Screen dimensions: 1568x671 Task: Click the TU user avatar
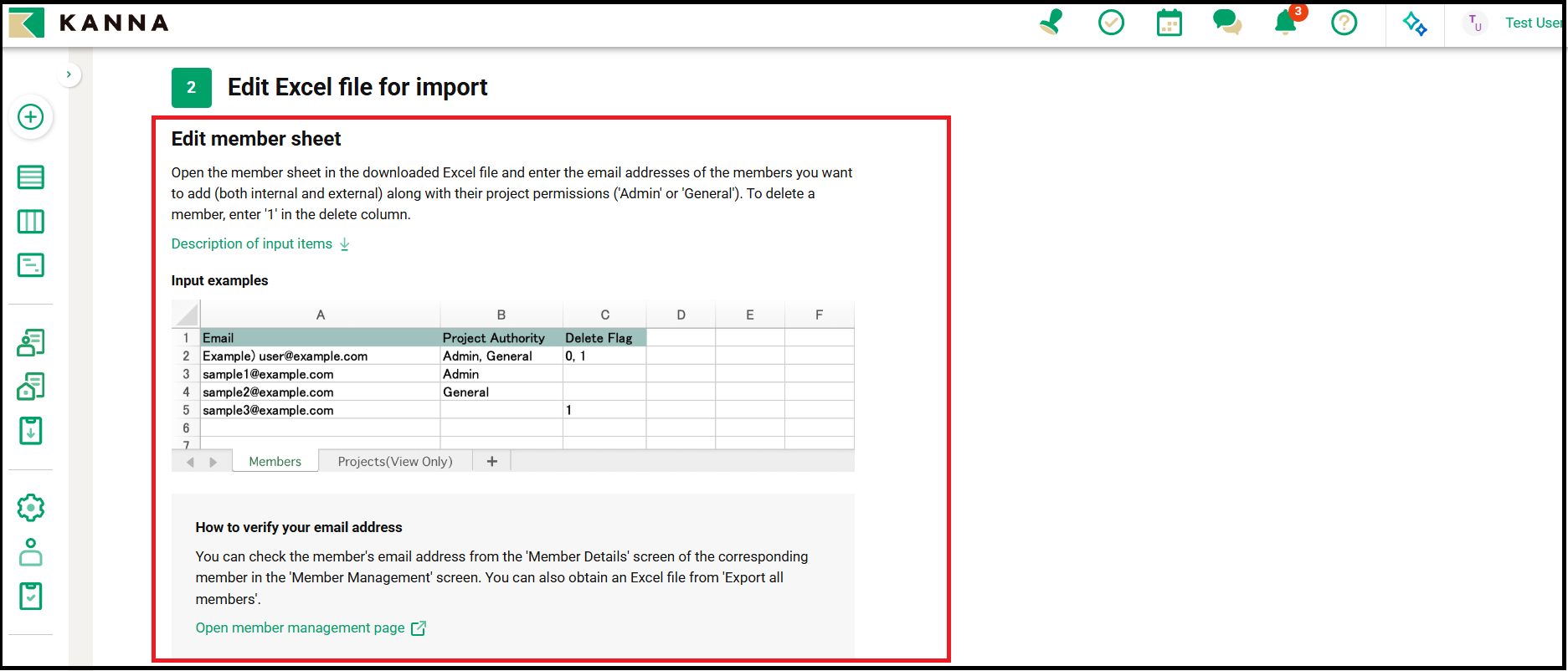pyautogui.click(x=1475, y=23)
